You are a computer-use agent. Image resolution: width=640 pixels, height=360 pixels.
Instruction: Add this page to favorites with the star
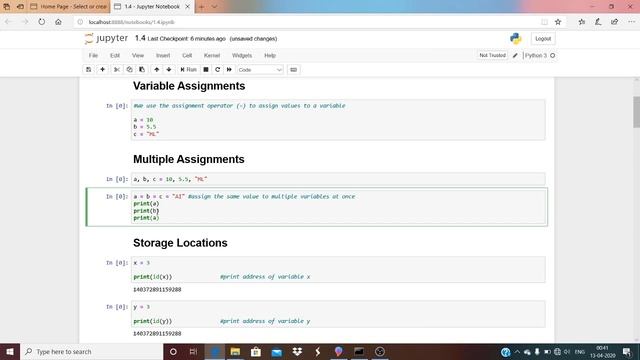pos(558,22)
